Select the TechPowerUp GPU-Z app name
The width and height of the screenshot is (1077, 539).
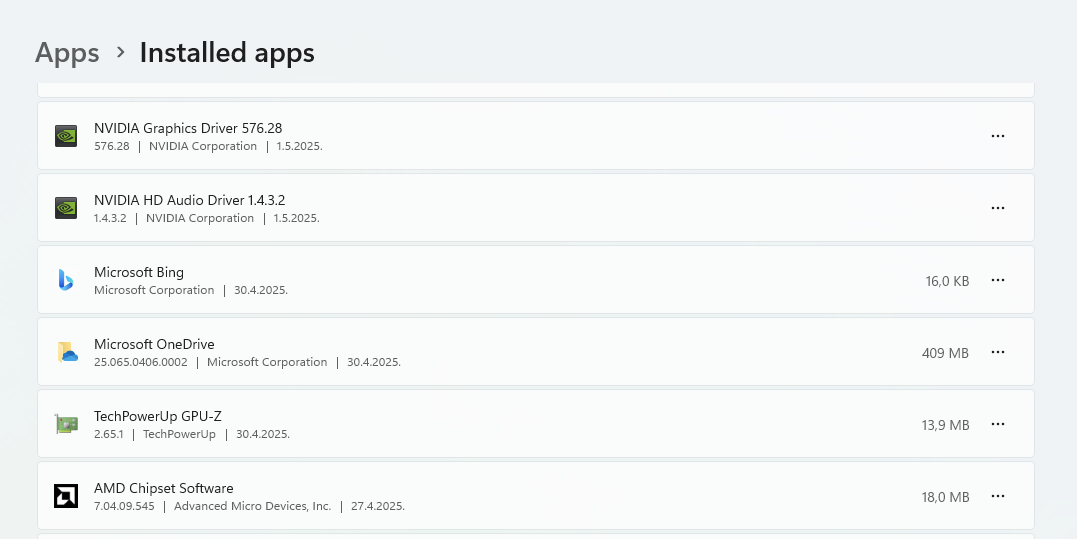point(157,416)
